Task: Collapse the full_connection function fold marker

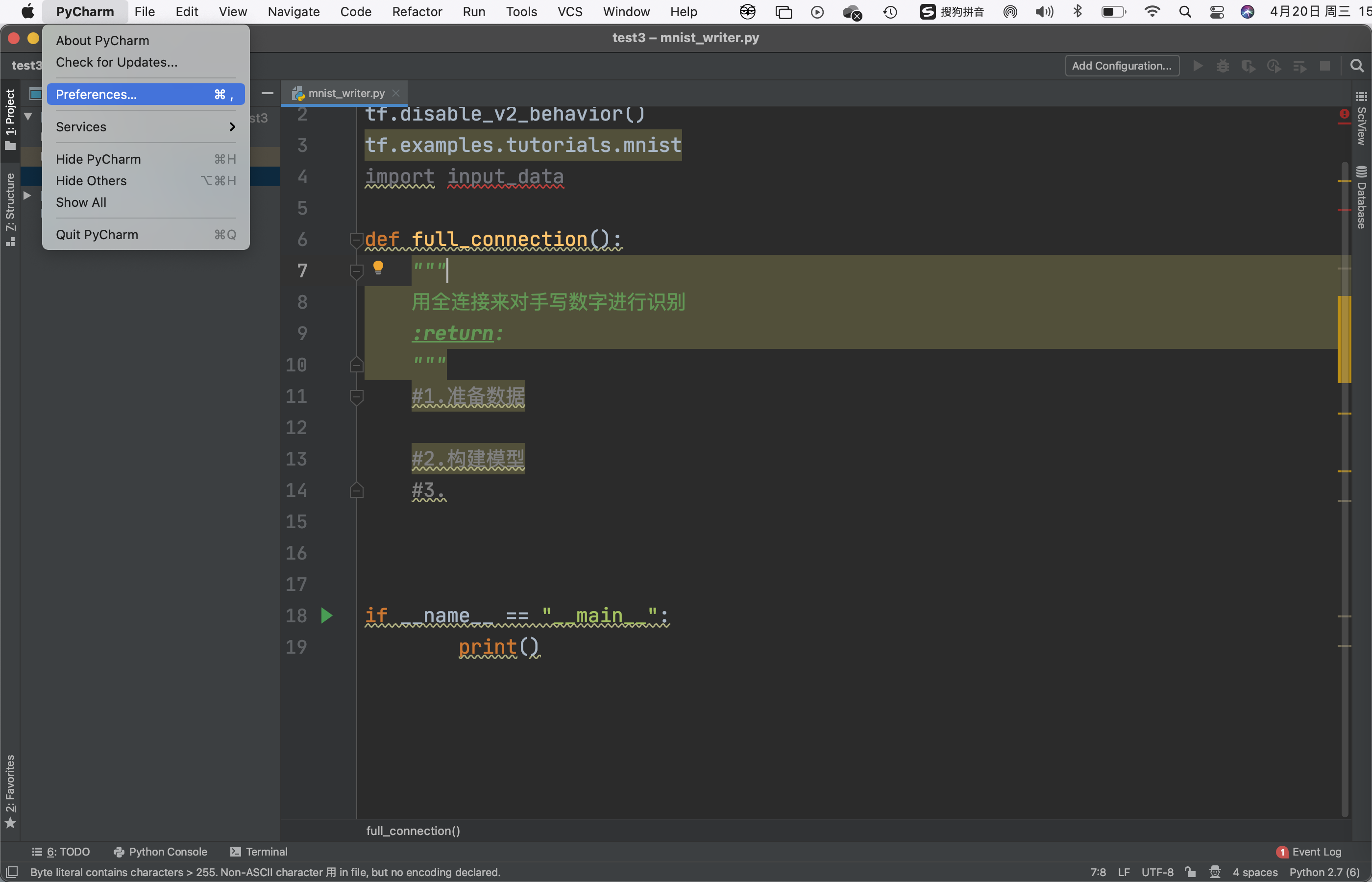Action: tap(356, 240)
